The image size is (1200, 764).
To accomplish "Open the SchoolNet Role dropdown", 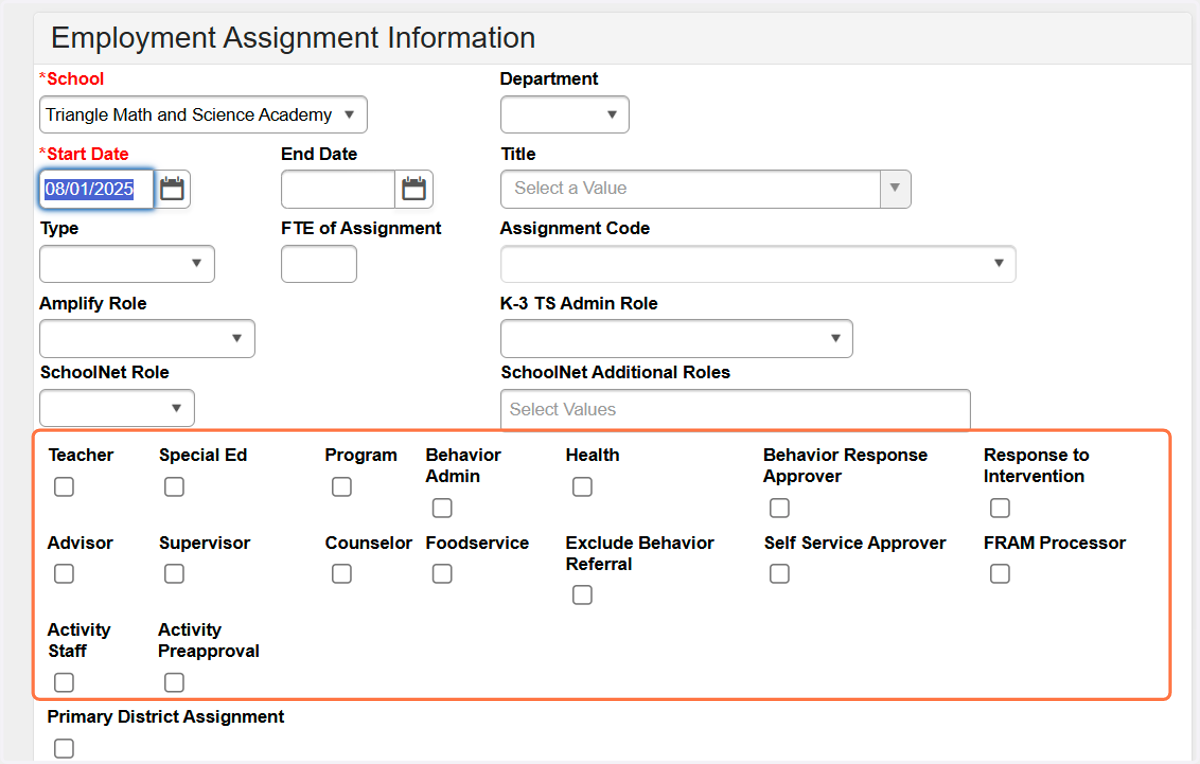I will [x=117, y=408].
